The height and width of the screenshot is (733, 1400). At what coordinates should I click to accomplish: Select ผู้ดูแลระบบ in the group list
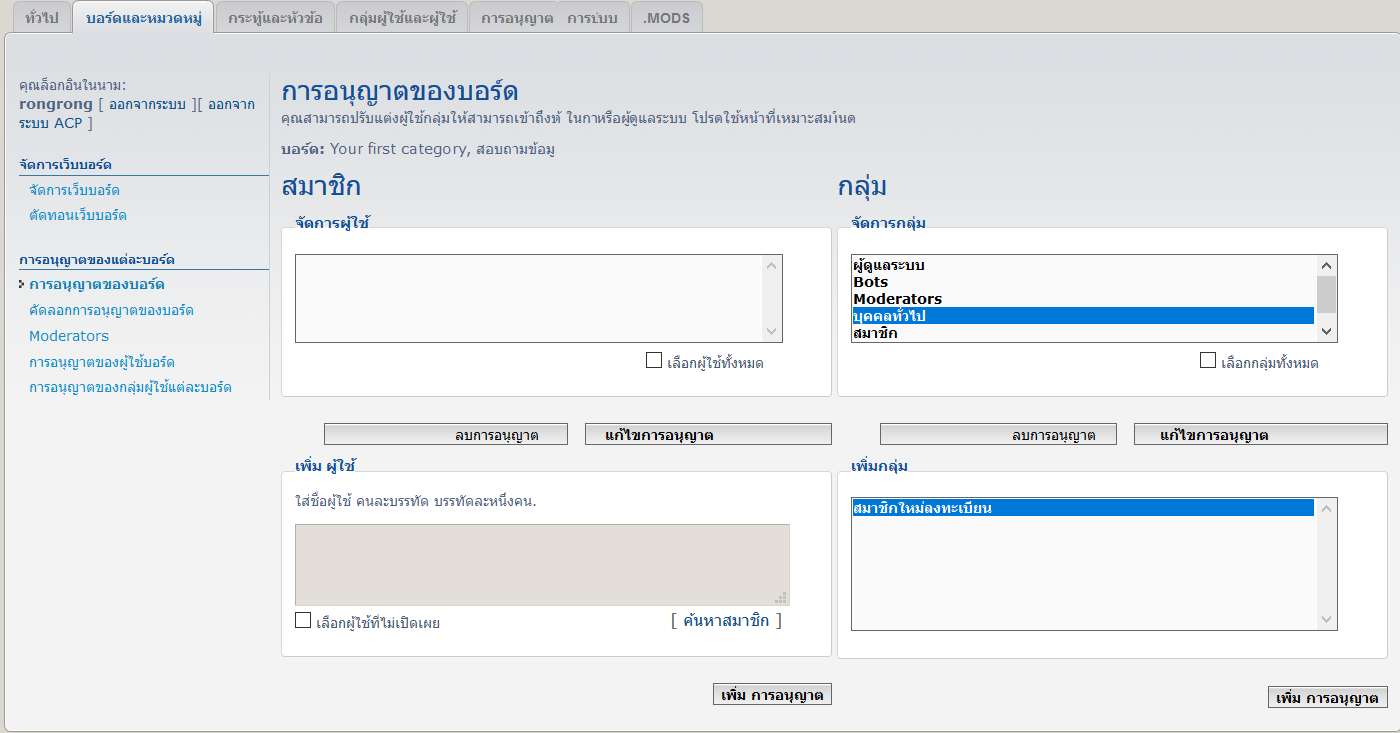[x=888, y=265]
